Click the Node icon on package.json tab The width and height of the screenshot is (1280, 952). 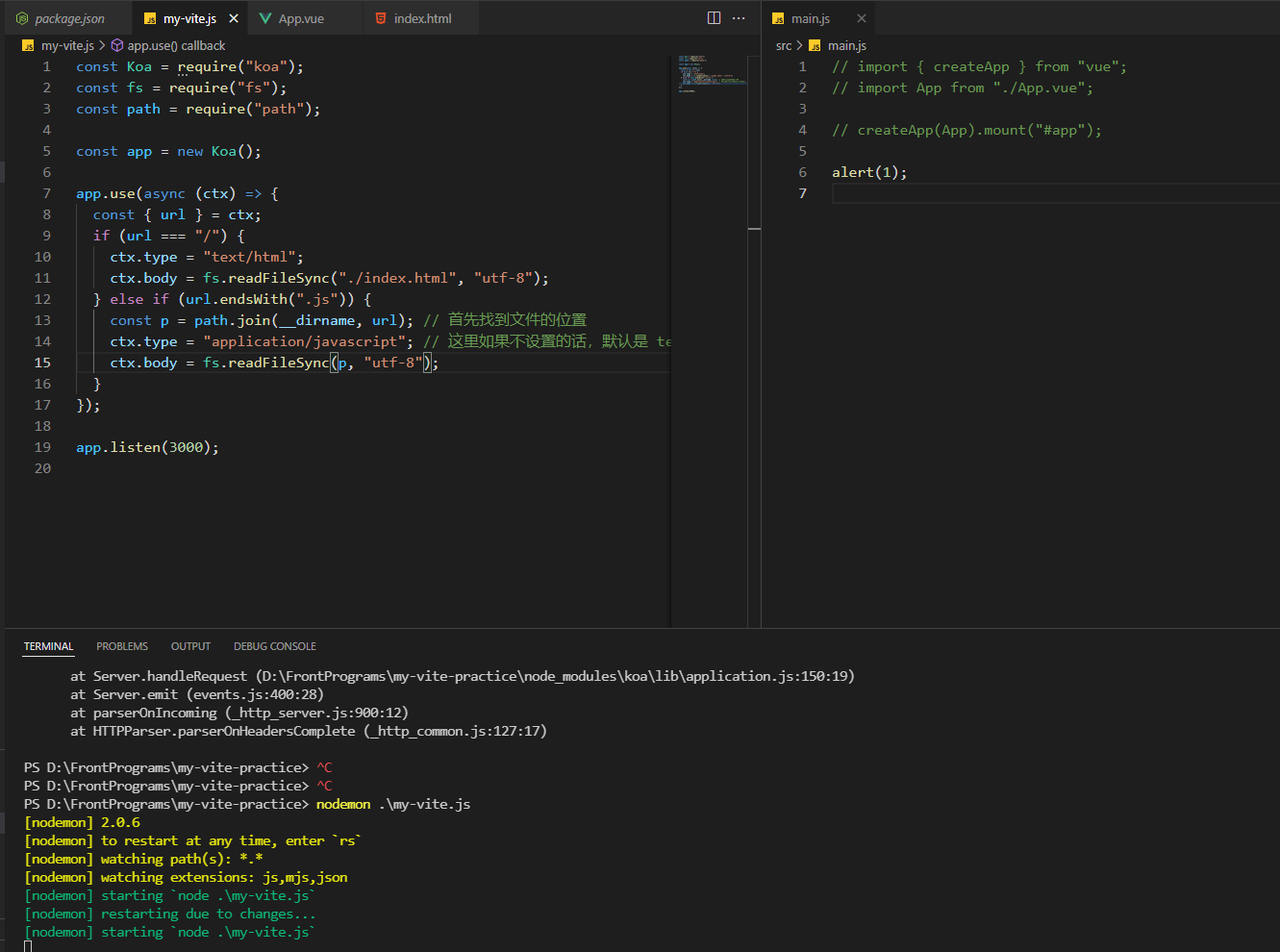pyautogui.click(x=22, y=18)
